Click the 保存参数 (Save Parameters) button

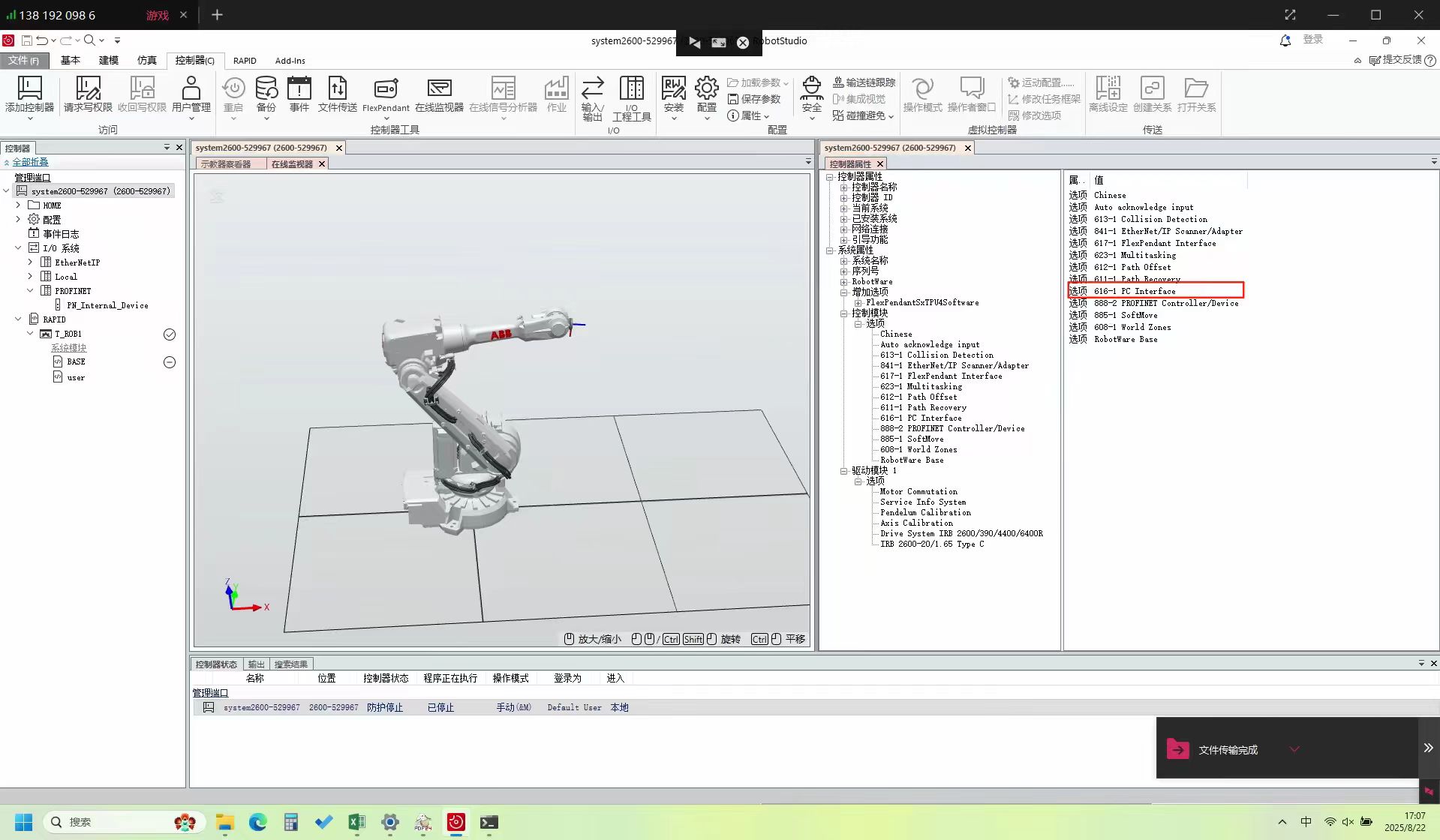(x=754, y=99)
